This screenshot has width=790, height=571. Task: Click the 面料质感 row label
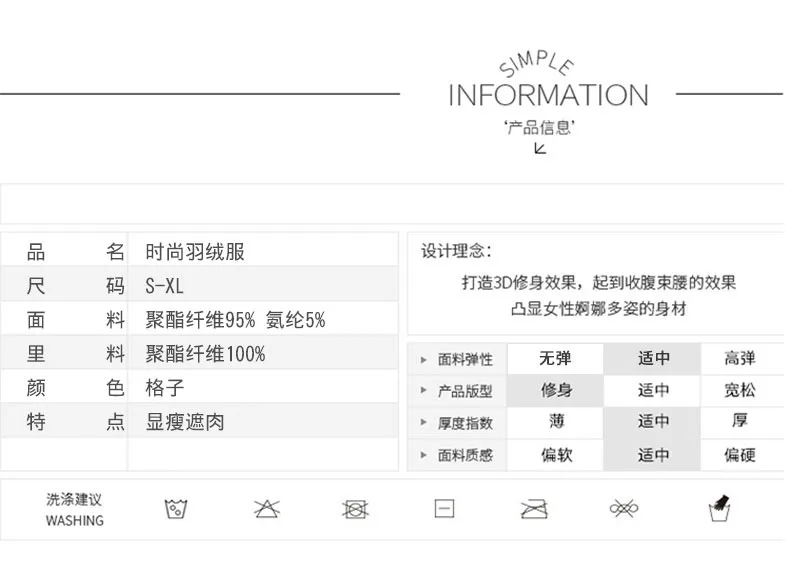pyautogui.click(x=465, y=455)
